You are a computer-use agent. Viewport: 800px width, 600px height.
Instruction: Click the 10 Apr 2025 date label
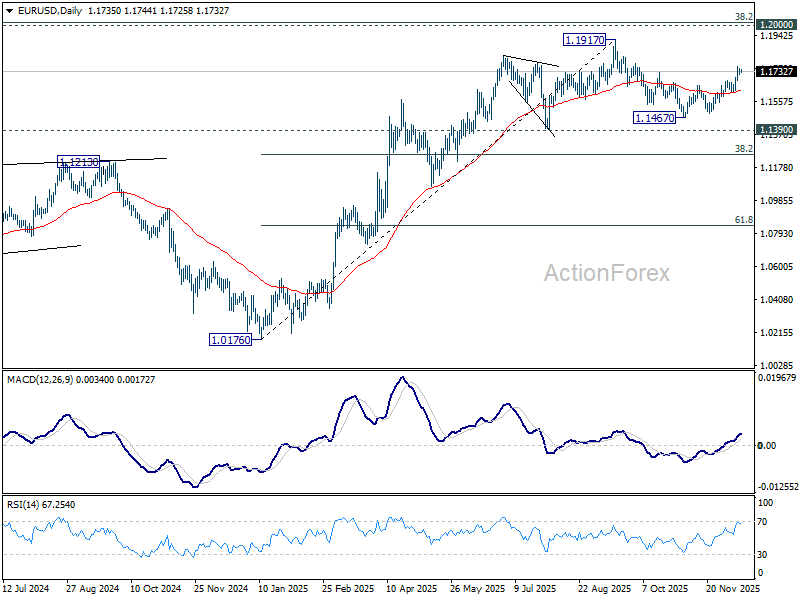pyautogui.click(x=412, y=589)
